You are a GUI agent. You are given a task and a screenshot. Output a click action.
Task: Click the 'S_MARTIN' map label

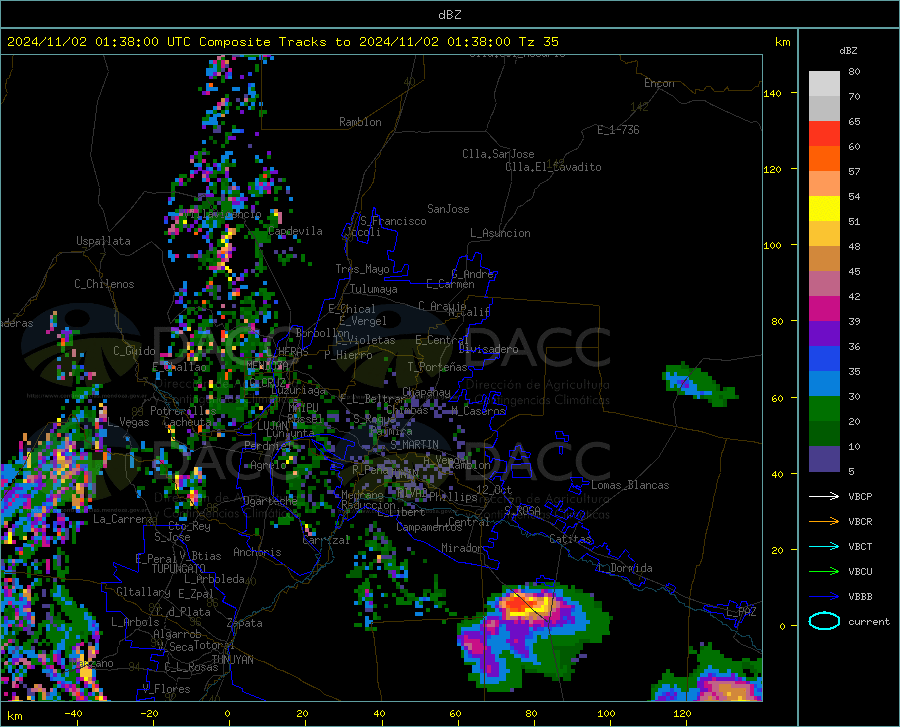414,445
